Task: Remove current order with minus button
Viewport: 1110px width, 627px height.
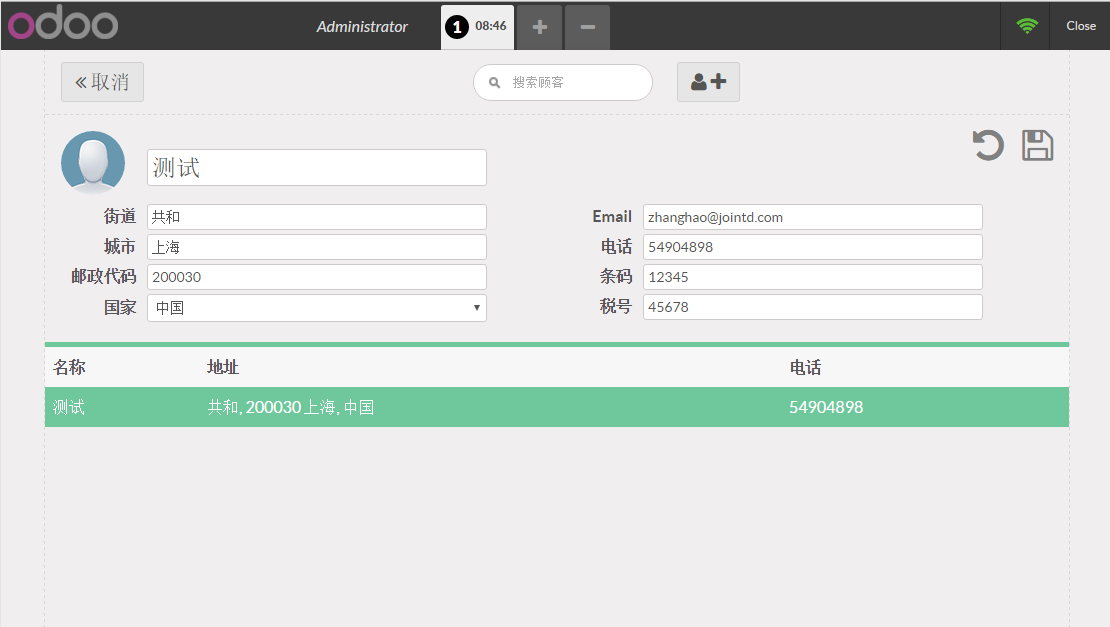Action: (x=587, y=27)
